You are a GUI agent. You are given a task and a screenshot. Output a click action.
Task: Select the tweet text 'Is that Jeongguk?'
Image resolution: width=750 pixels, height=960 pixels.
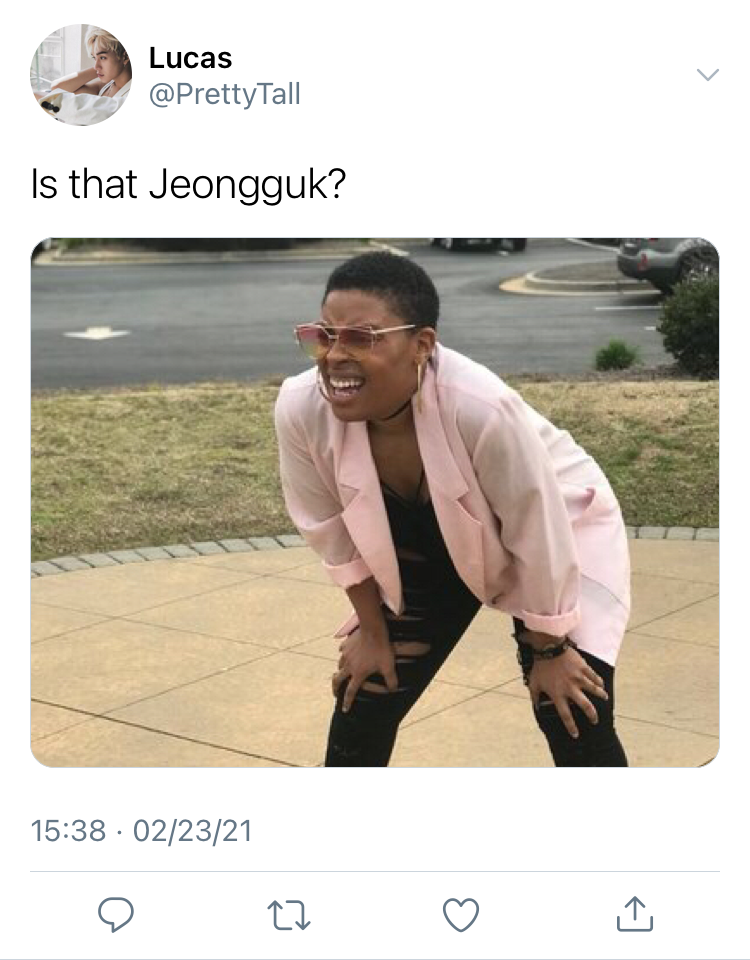[x=189, y=185]
